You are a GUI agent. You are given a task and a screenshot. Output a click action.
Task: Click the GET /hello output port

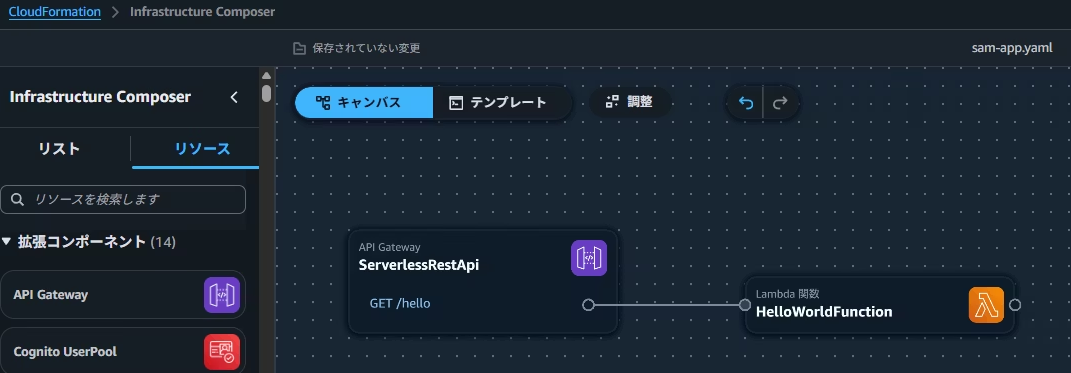tap(588, 305)
